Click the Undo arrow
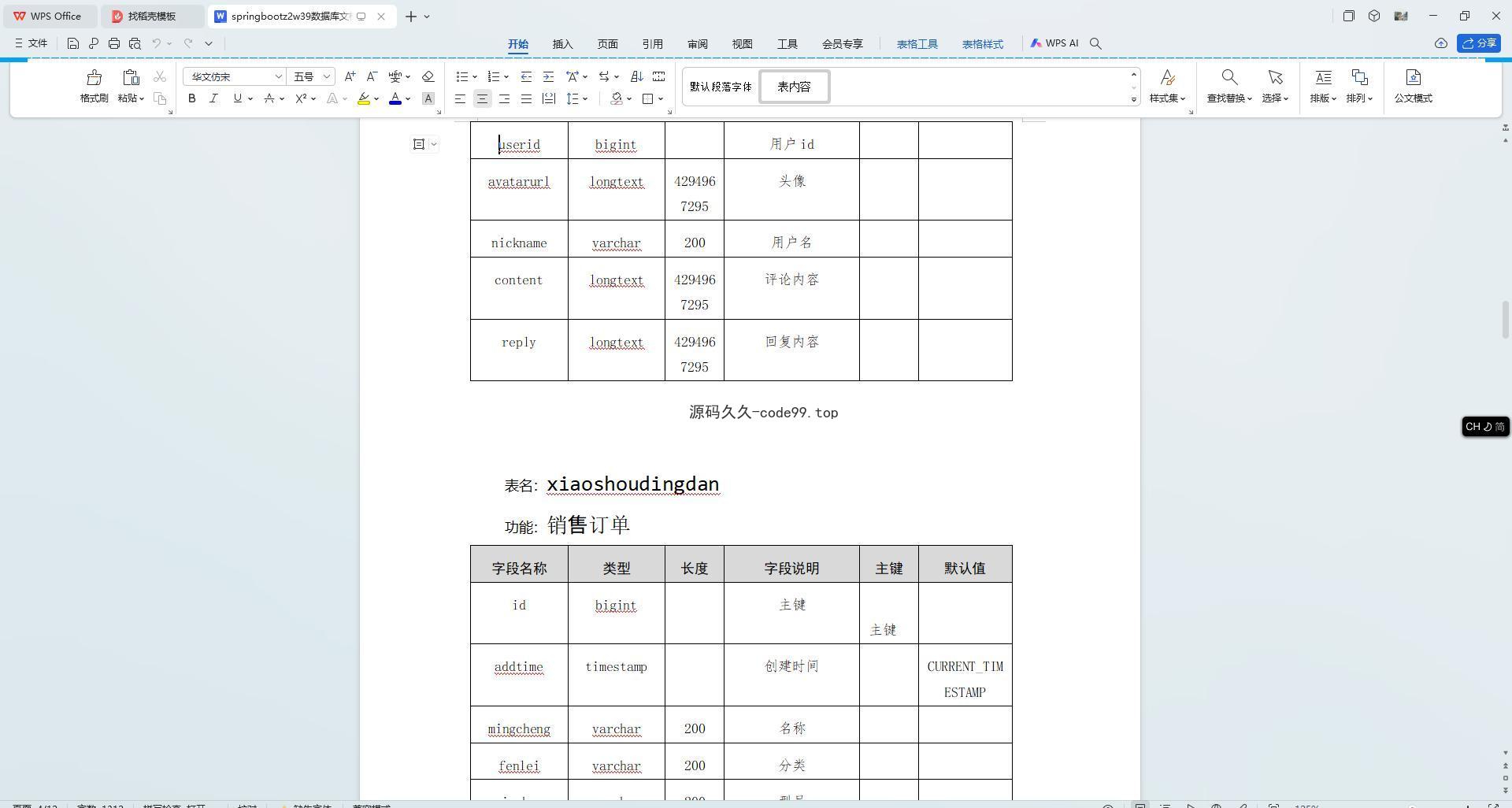Viewport: 1512px width, 808px height. (x=157, y=43)
